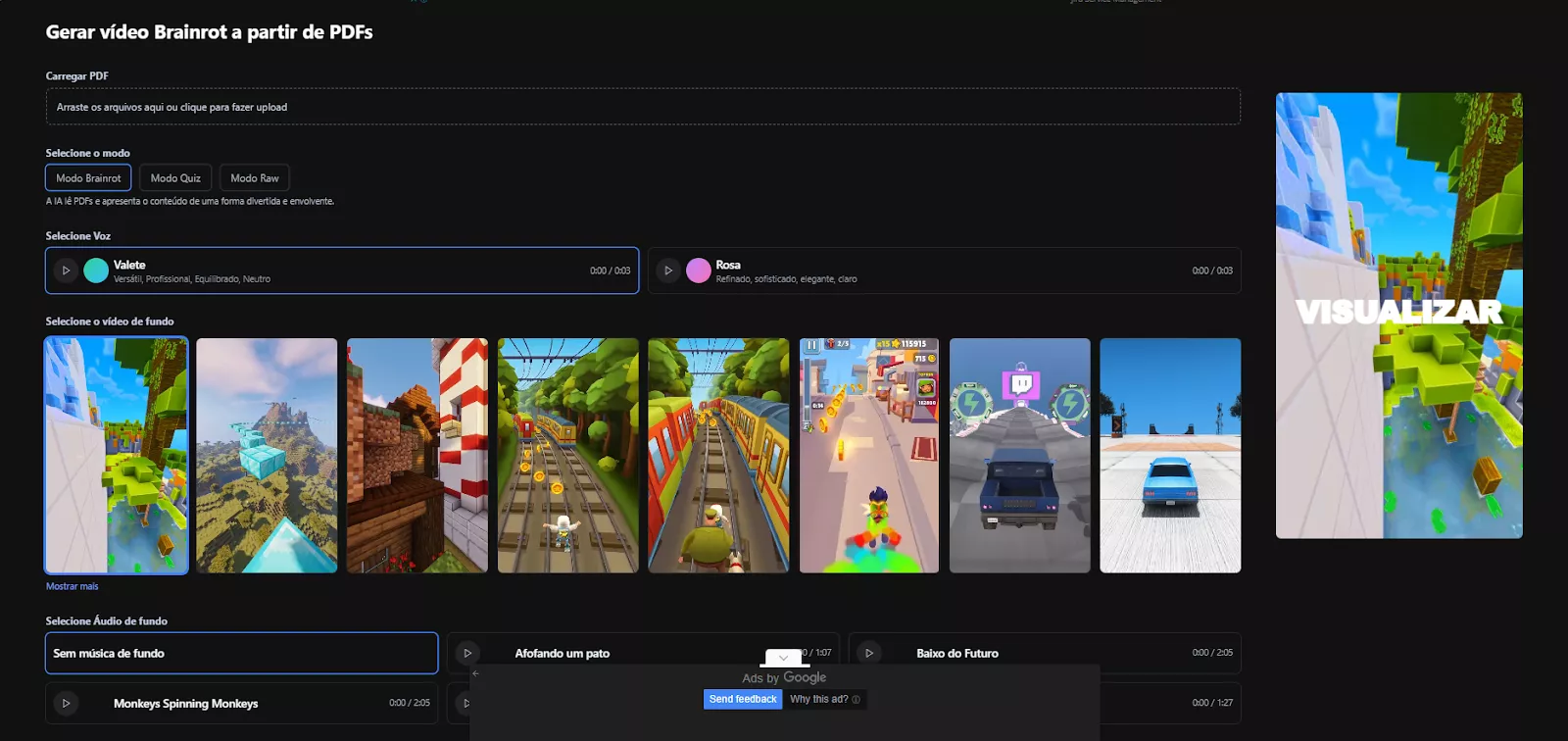Image resolution: width=1568 pixels, height=741 pixels.
Task: Select the dark blue truck ramp video
Action: click(x=1020, y=456)
